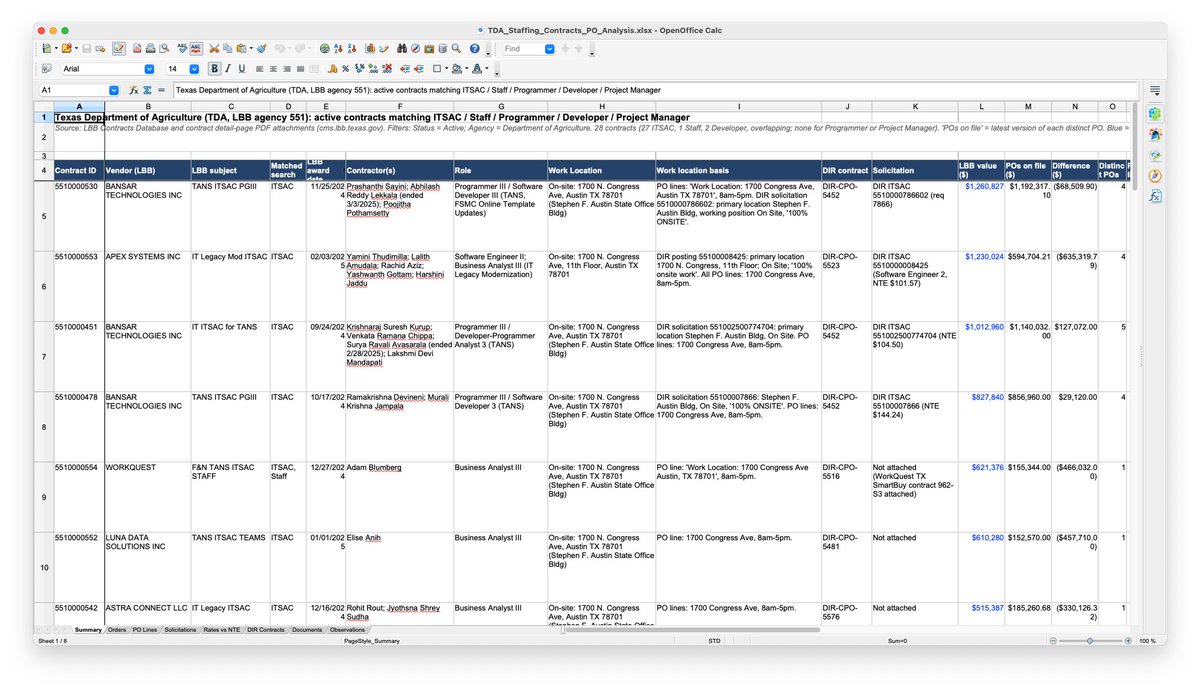Toggle align left
This screenshot has width=1200, height=689.
coord(259,68)
